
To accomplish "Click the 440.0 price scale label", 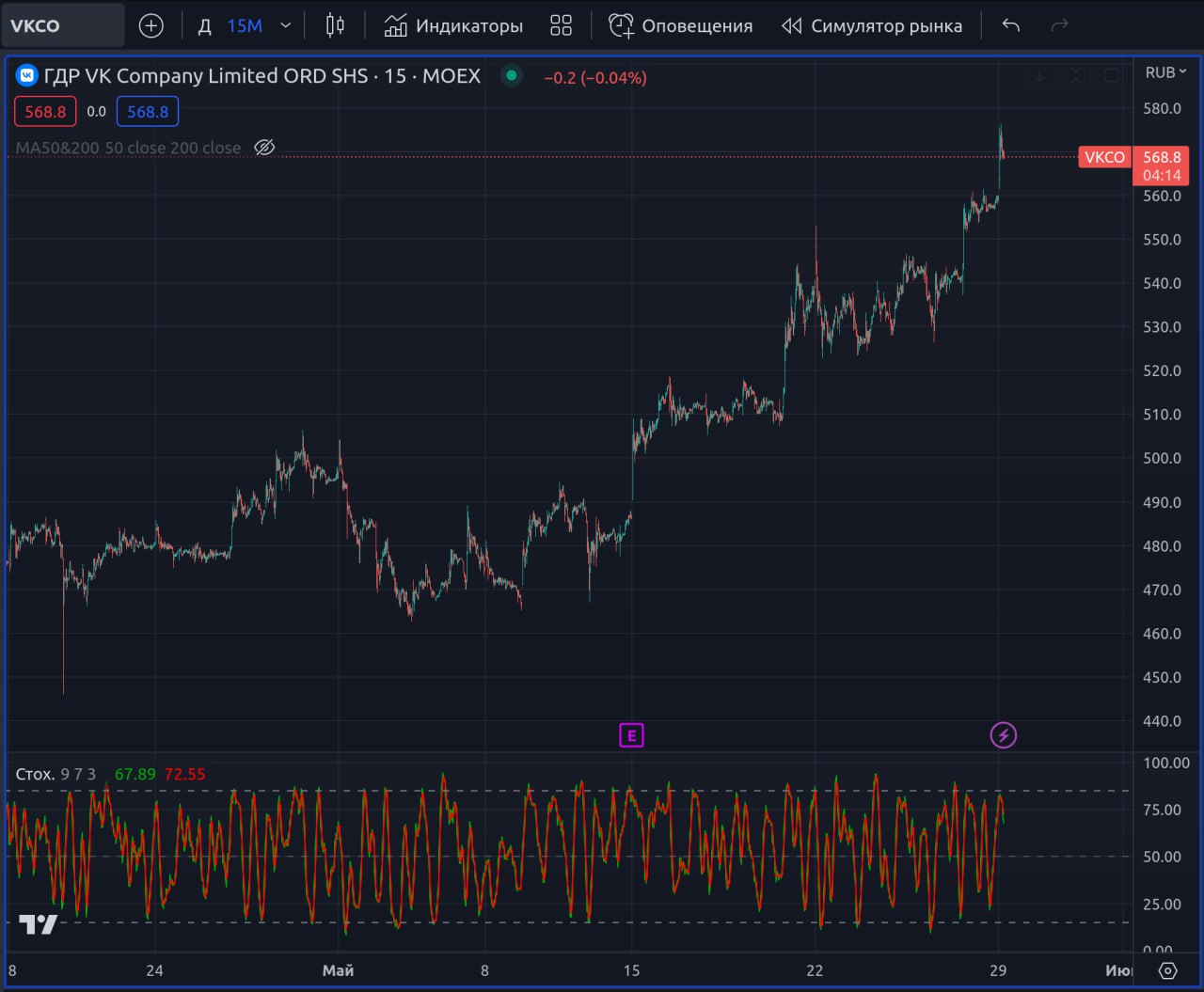I will tap(1162, 721).
